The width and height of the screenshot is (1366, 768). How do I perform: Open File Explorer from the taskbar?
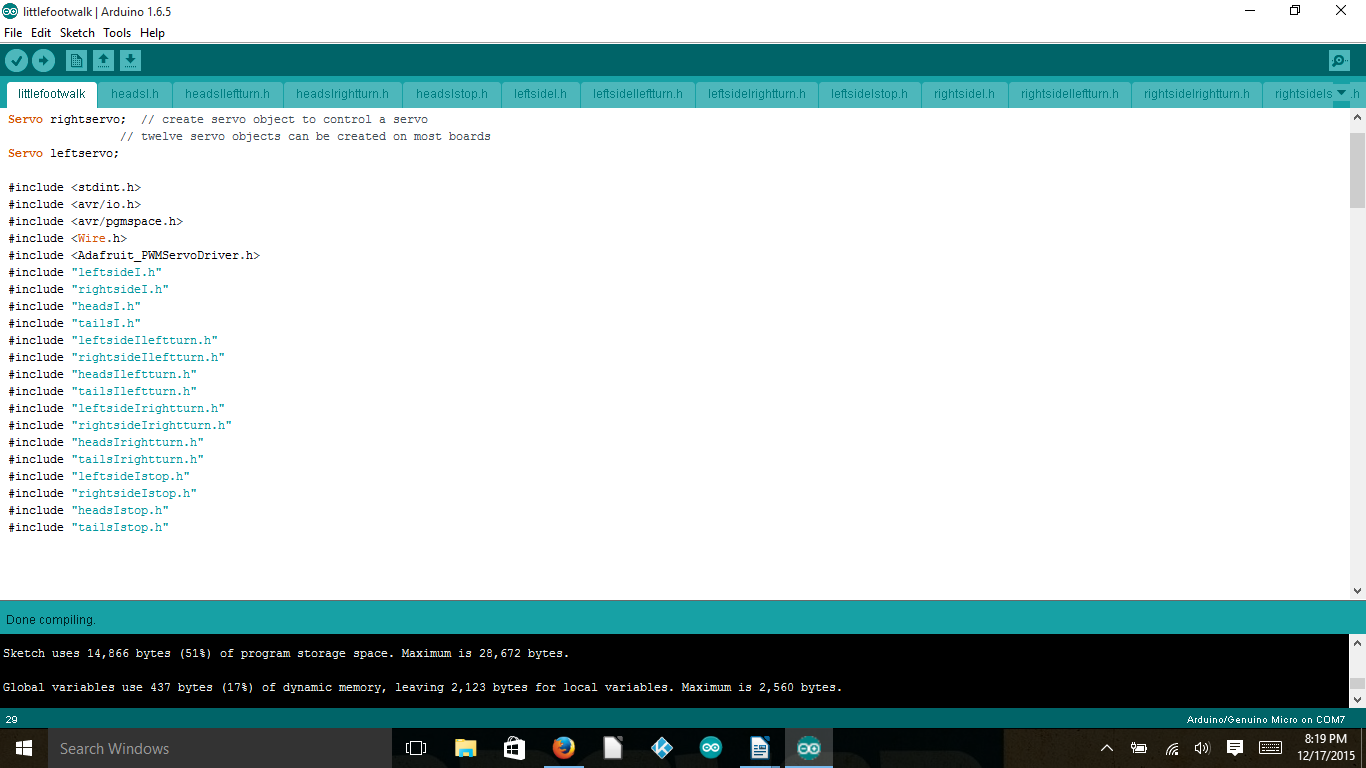[465, 748]
